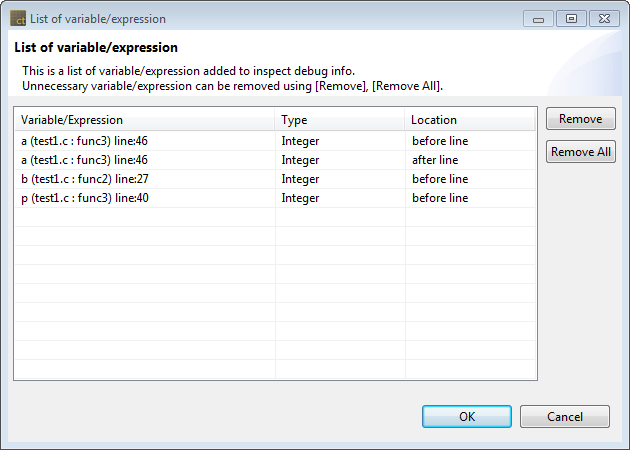This screenshot has height=450, width=630.
Task: Maximize the dialog window
Action: 571,18
